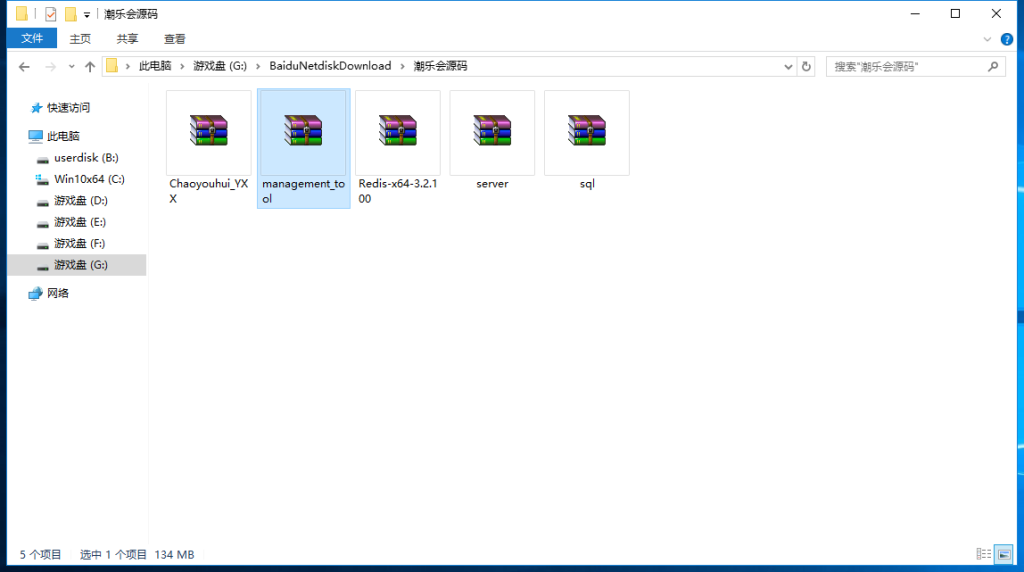Click 此电脑 in the address breadcrumb
This screenshot has width=1024, height=572.
[x=155, y=66]
